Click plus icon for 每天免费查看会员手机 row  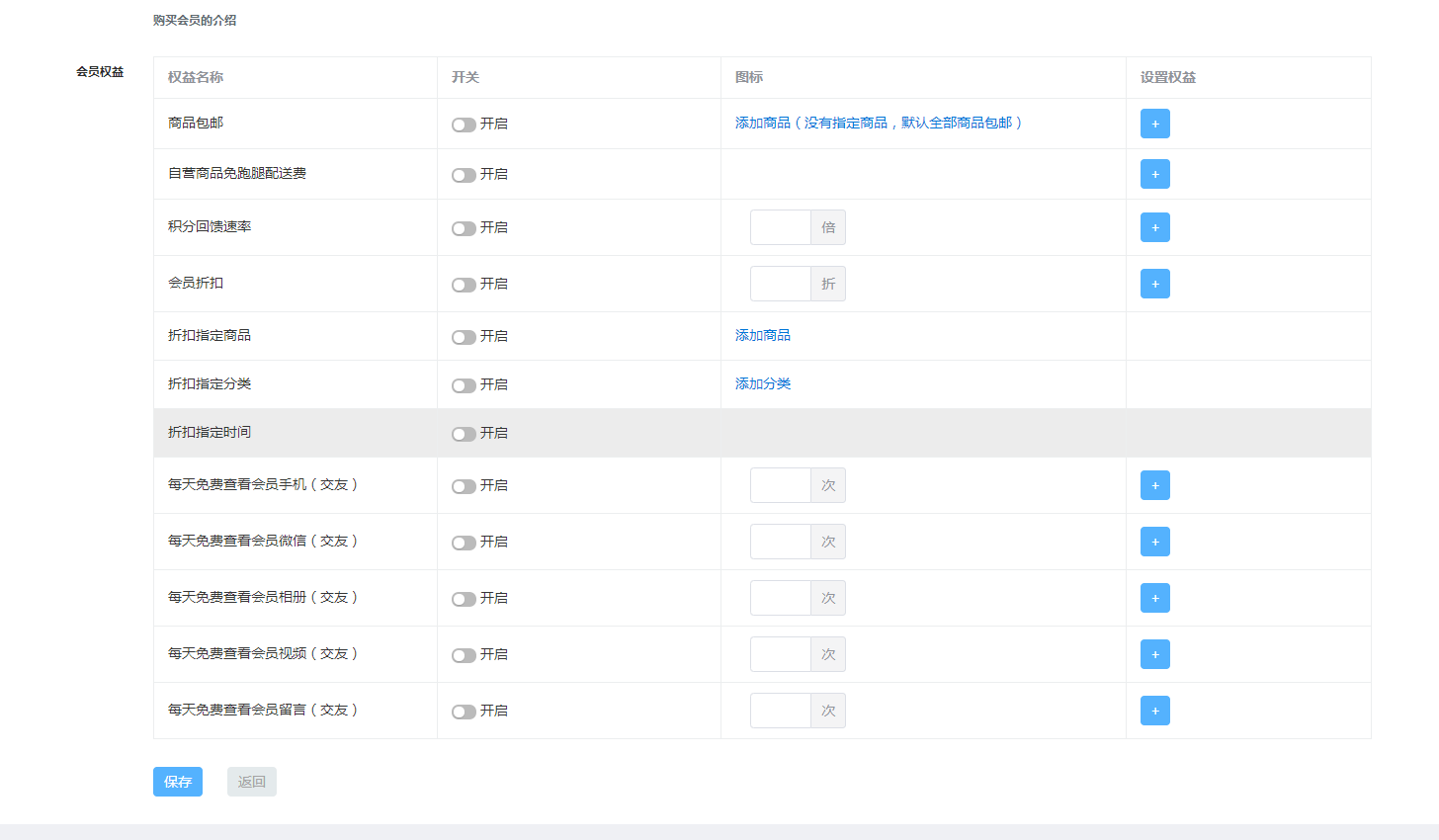coord(1154,485)
